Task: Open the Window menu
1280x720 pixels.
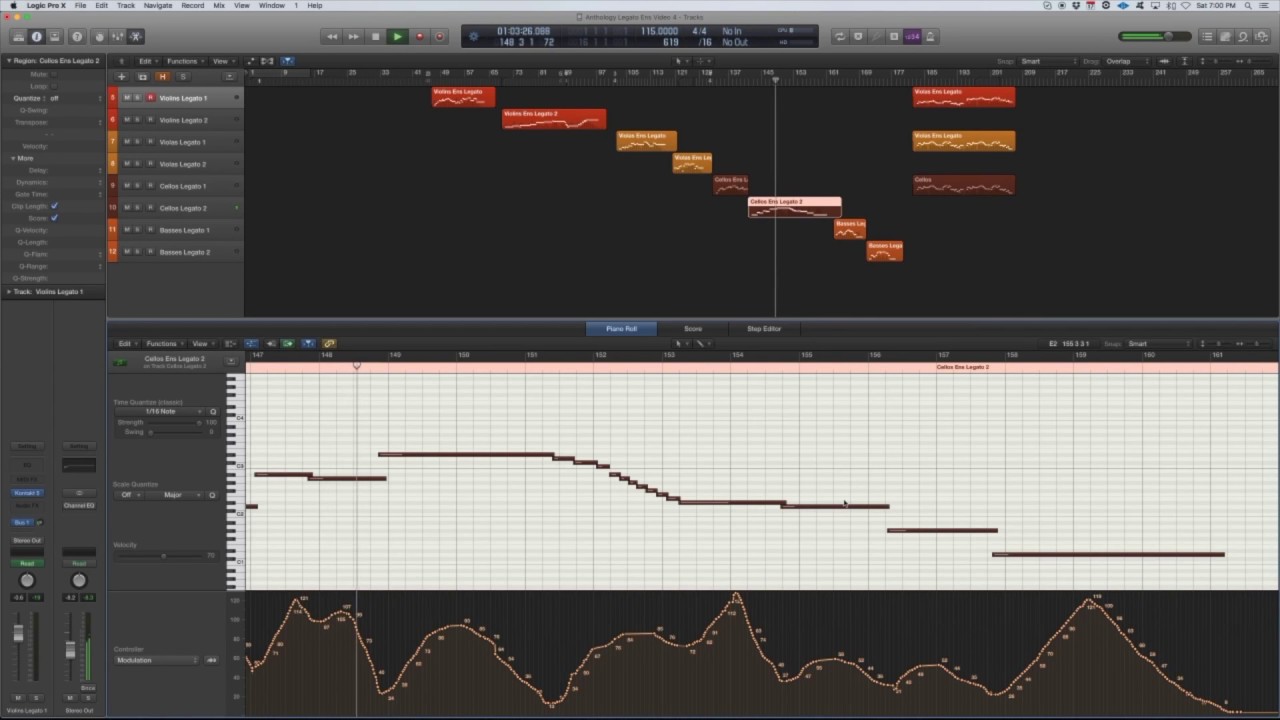Action: [x=271, y=5]
